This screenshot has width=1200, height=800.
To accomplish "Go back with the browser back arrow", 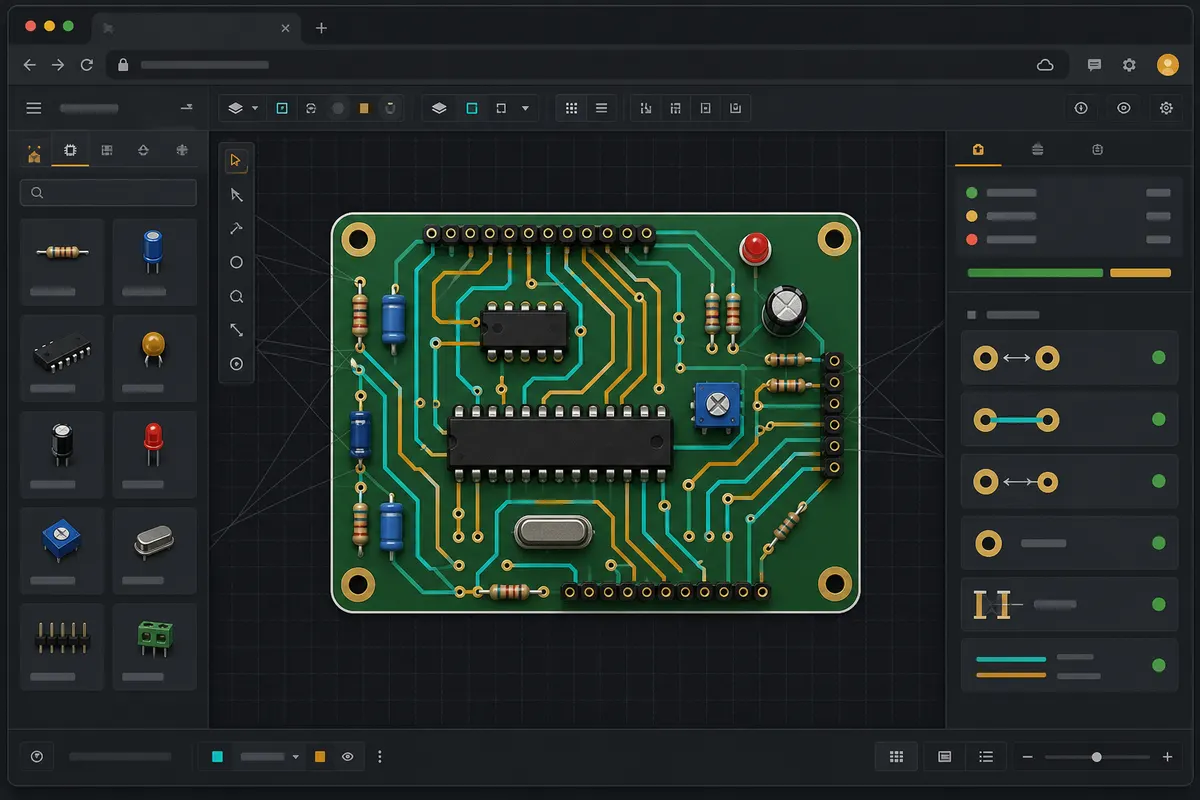I will [30, 65].
